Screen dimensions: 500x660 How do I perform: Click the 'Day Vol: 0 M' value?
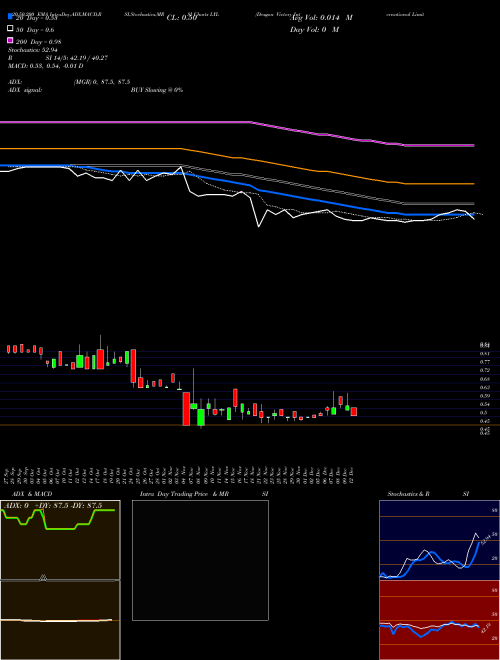314,29
